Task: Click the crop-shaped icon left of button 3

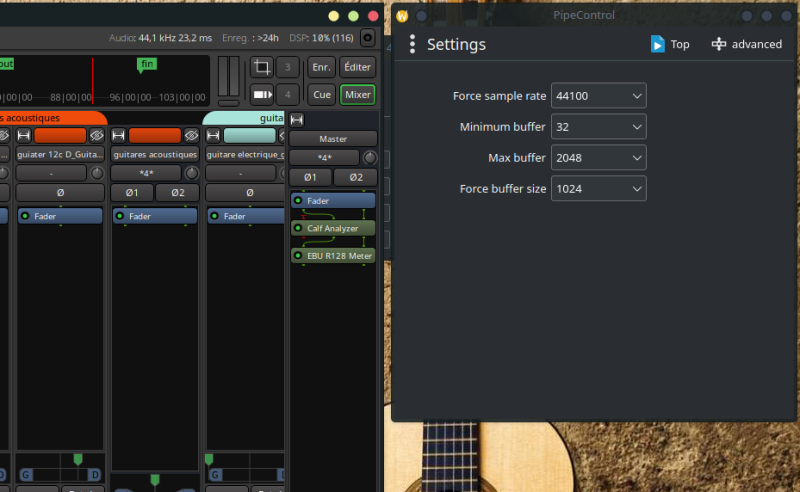Action: click(261, 67)
